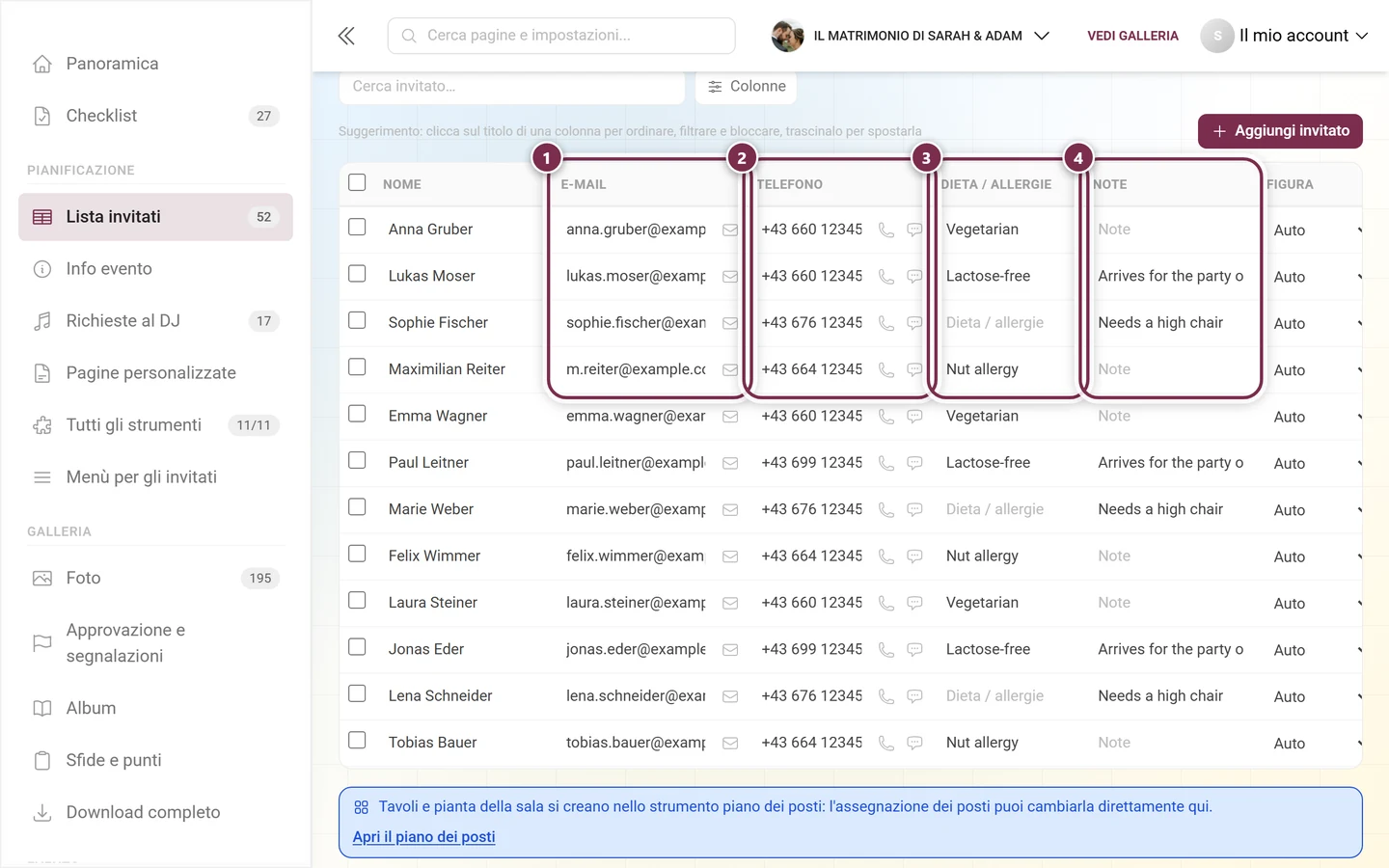Click the chat icon in Tobias Bauer's row
The height and width of the screenshot is (868, 1389).
[x=914, y=743]
